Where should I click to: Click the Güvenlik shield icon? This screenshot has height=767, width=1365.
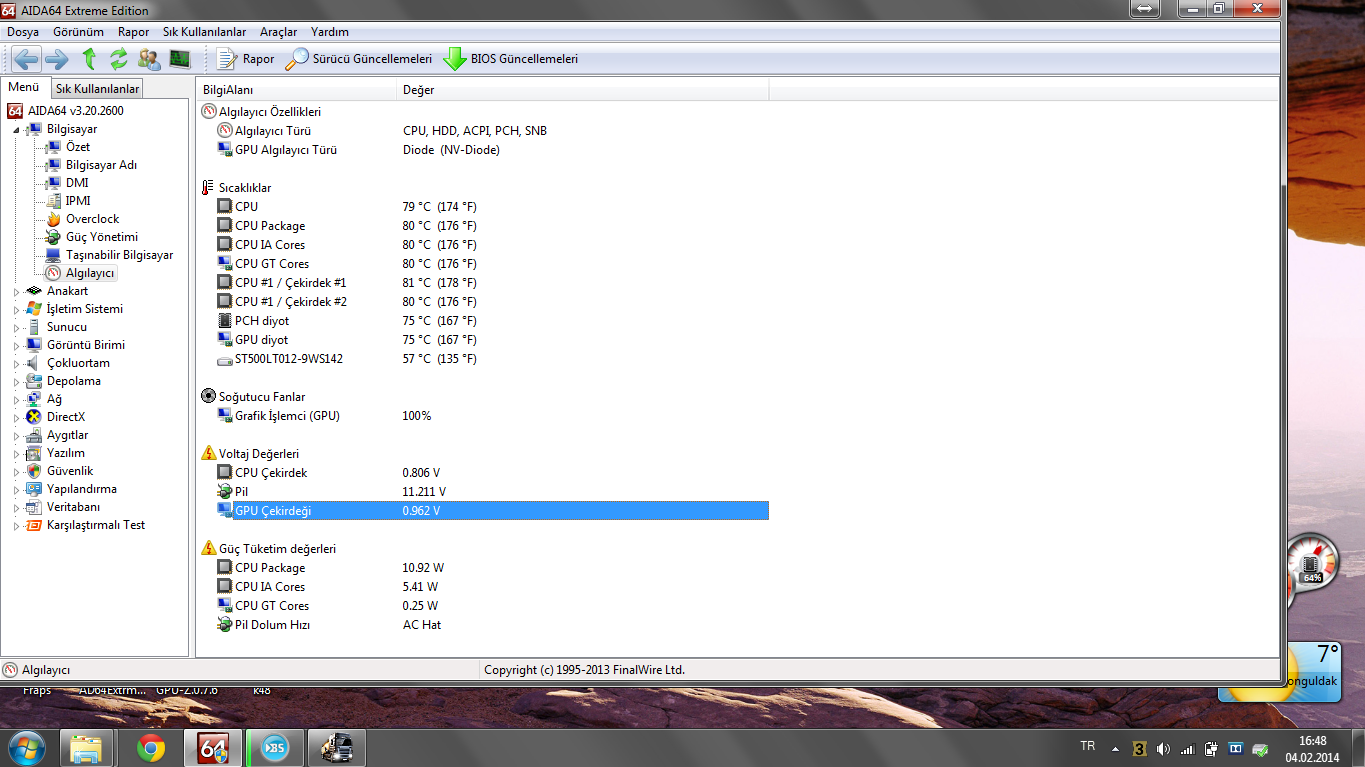tap(35, 471)
